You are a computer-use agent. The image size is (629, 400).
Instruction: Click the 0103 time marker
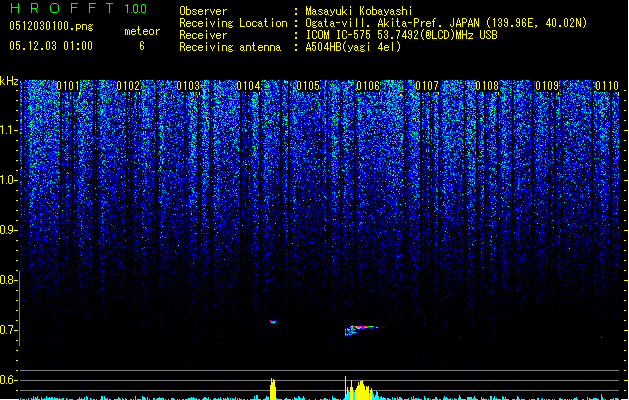click(188, 86)
